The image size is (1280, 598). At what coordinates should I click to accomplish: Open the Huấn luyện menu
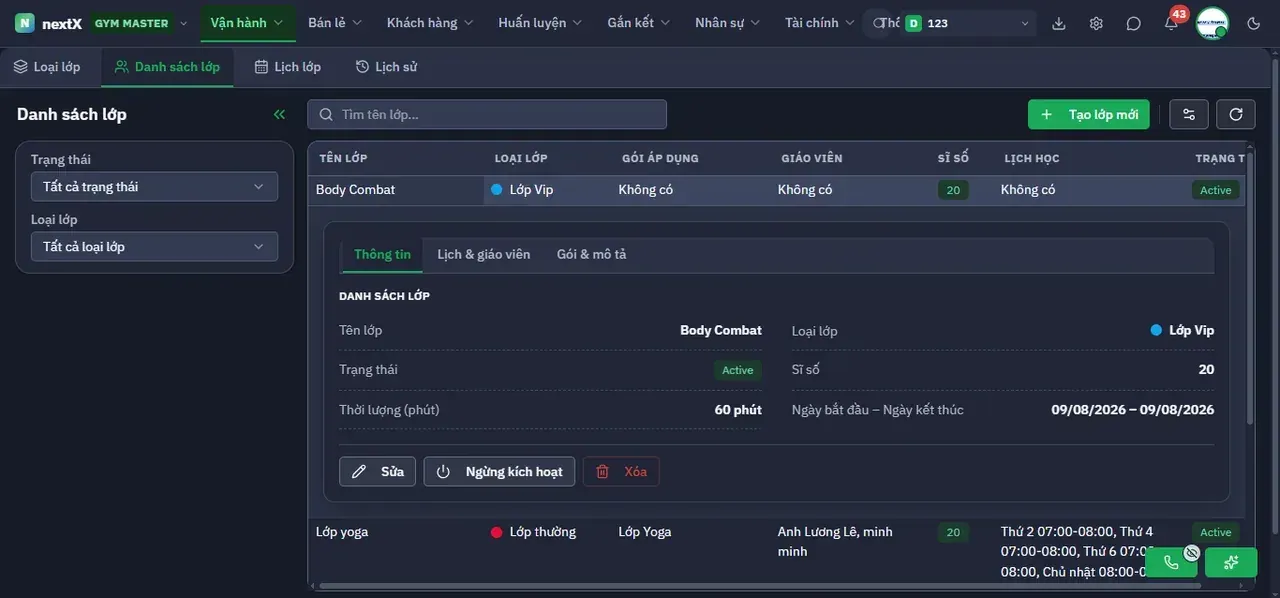point(541,23)
